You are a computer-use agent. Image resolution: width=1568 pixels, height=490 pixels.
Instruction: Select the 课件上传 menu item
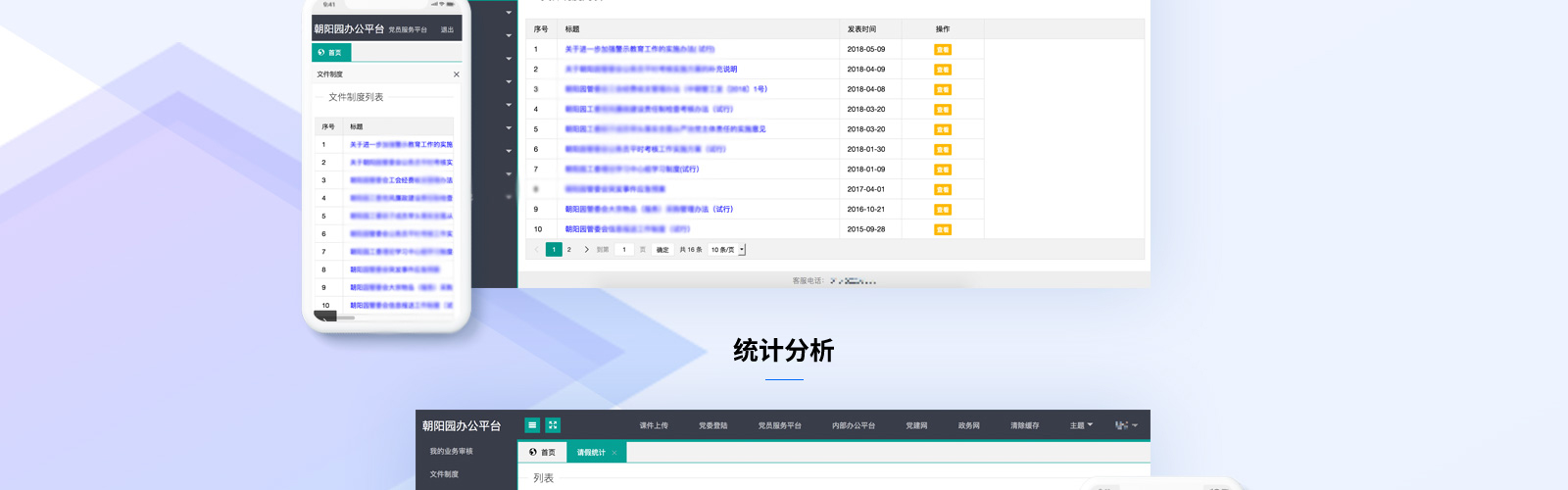click(x=654, y=425)
